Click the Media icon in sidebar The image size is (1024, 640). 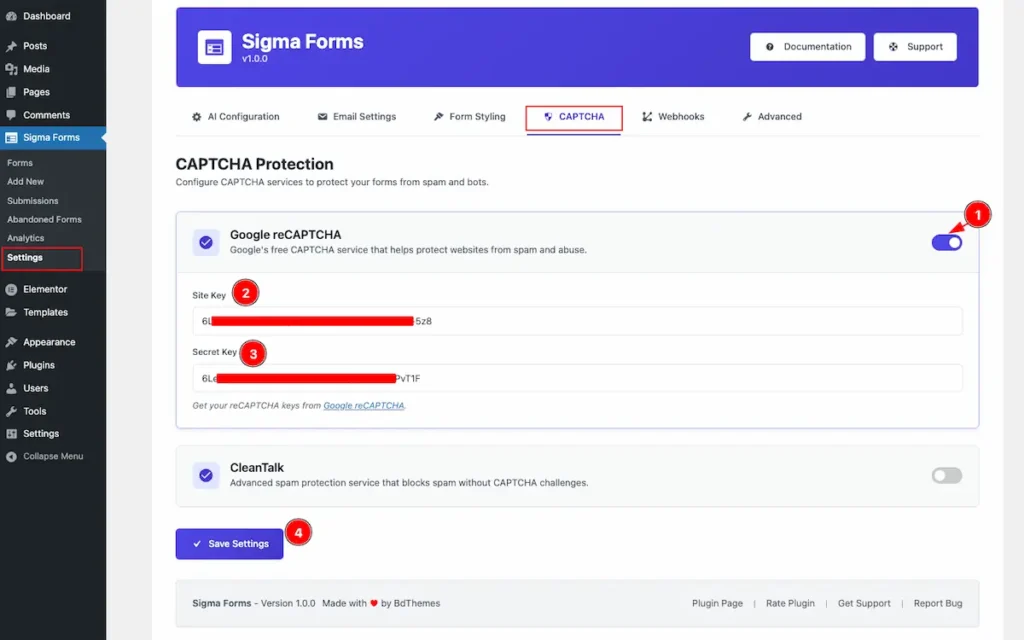[x=11, y=69]
